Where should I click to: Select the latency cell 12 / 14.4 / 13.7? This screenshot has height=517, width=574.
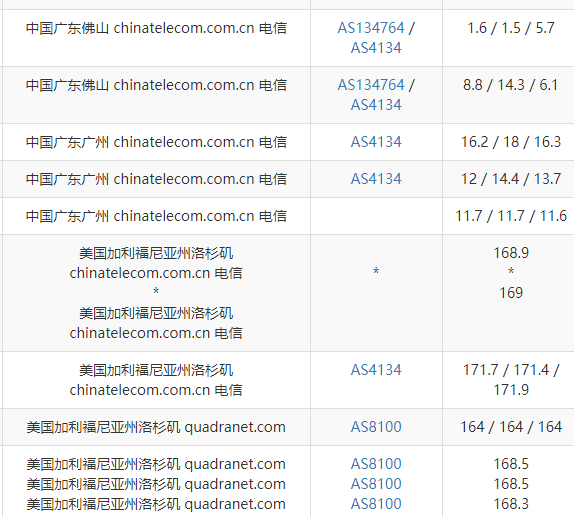pos(511,179)
